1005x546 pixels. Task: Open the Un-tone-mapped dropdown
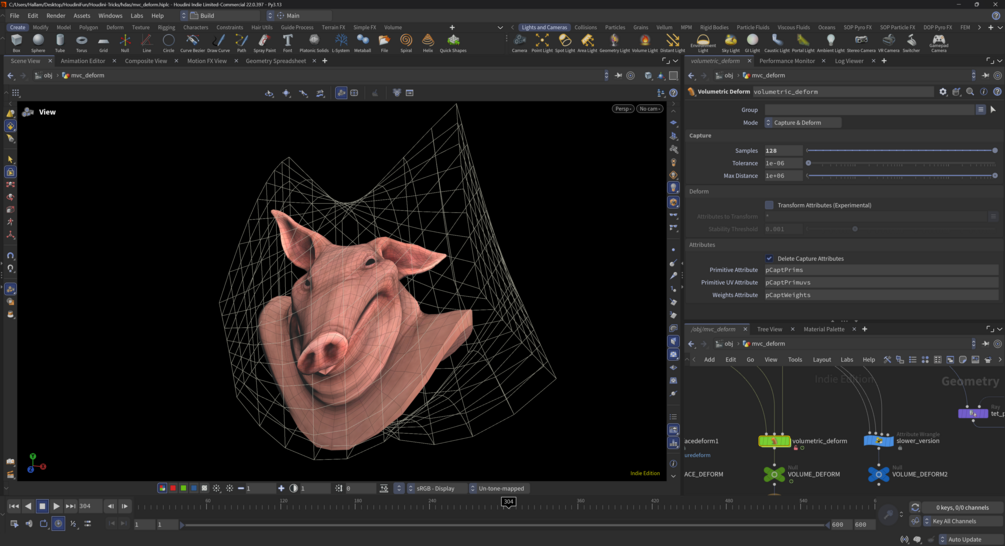(x=501, y=488)
